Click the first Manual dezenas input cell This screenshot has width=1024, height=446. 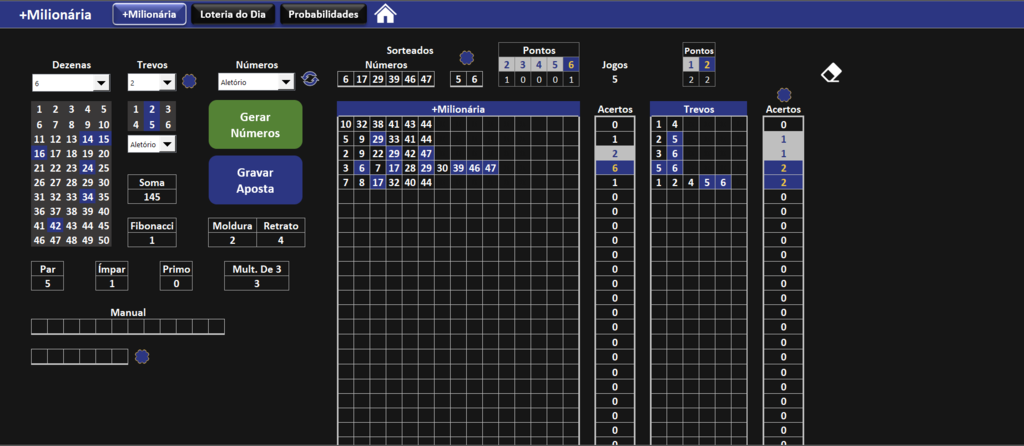tap(39, 327)
